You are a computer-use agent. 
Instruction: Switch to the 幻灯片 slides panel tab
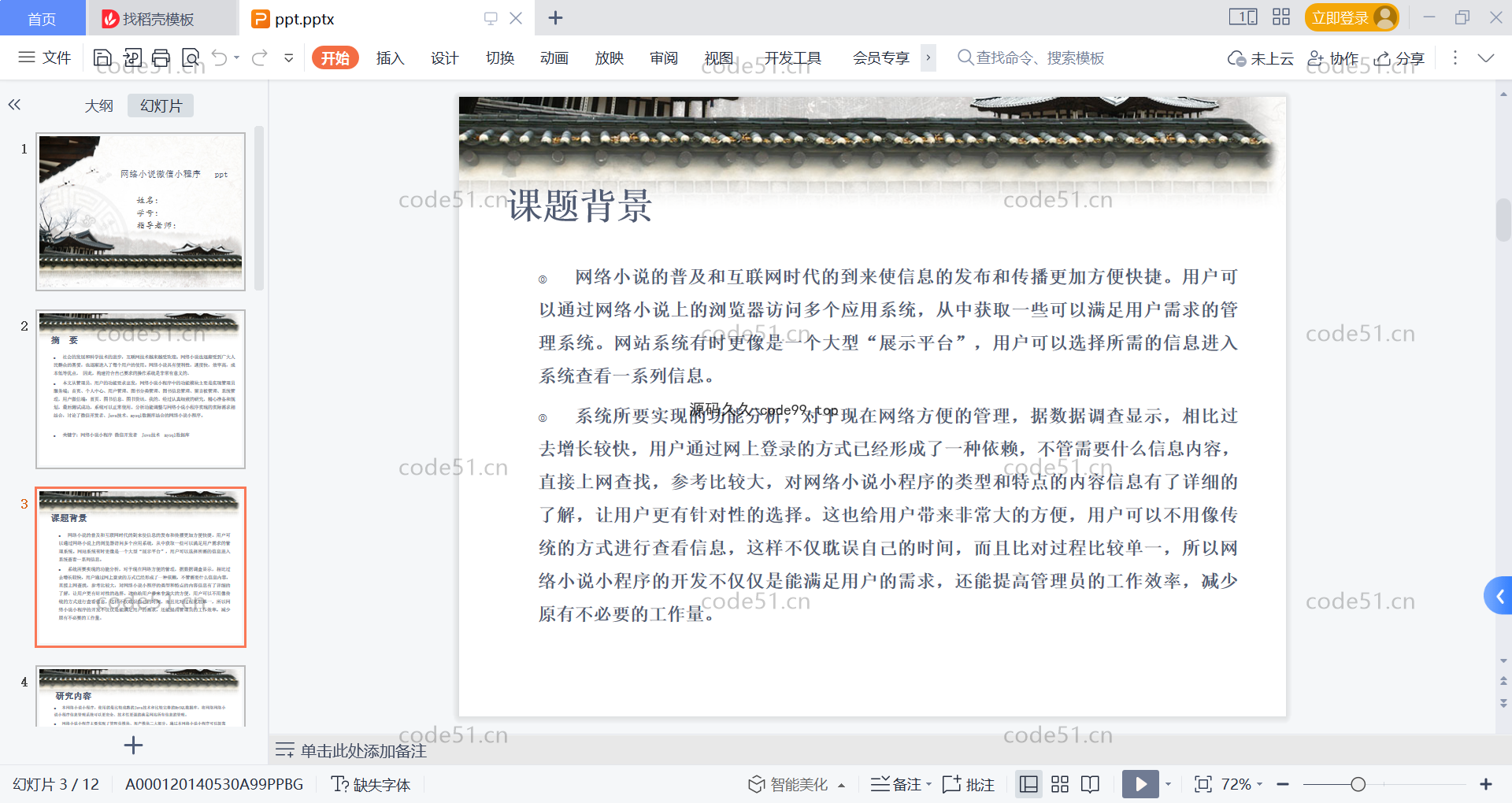[x=161, y=105]
